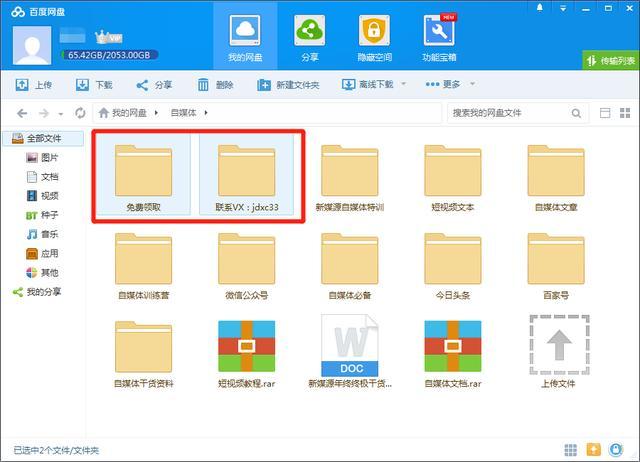Select 种子 in the sidebar
Viewport: 640px width, 462px height.
pyautogui.click(x=42, y=215)
